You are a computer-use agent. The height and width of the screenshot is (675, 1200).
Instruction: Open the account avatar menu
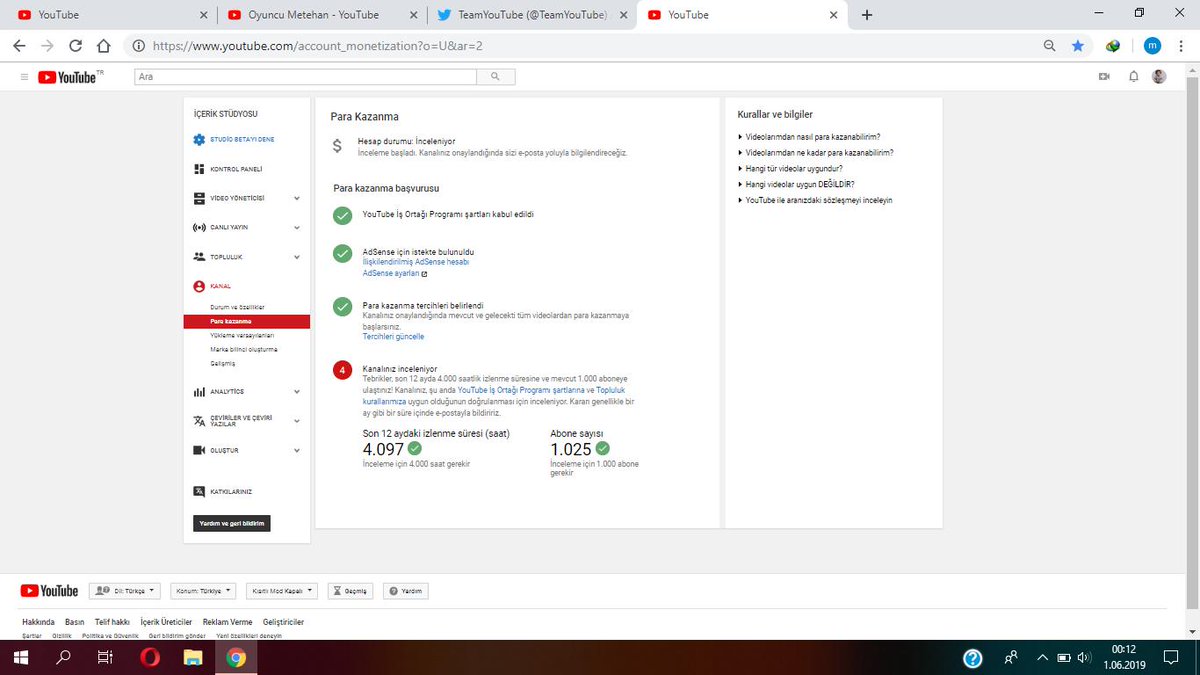[1159, 76]
